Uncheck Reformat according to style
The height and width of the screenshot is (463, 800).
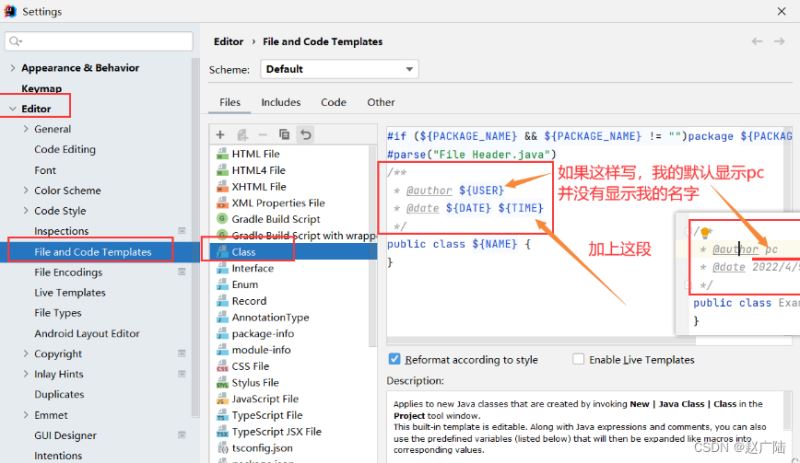click(394, 359)
